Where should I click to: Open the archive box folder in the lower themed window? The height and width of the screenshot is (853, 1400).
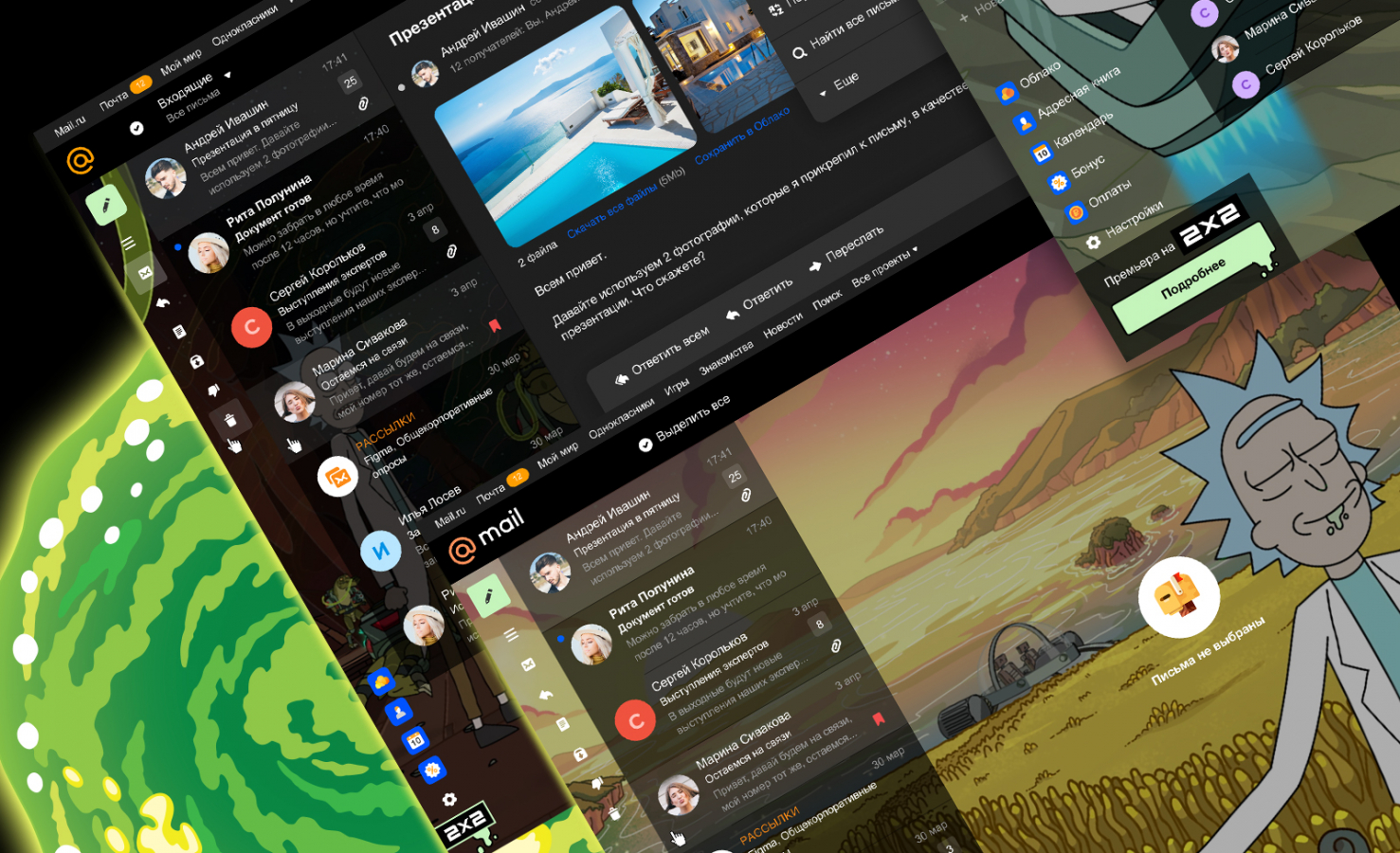[579, 753]
